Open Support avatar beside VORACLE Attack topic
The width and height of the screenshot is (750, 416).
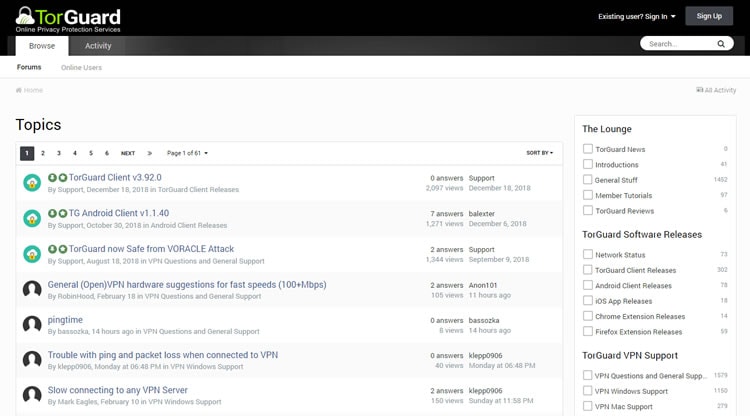tap(32, 254)
